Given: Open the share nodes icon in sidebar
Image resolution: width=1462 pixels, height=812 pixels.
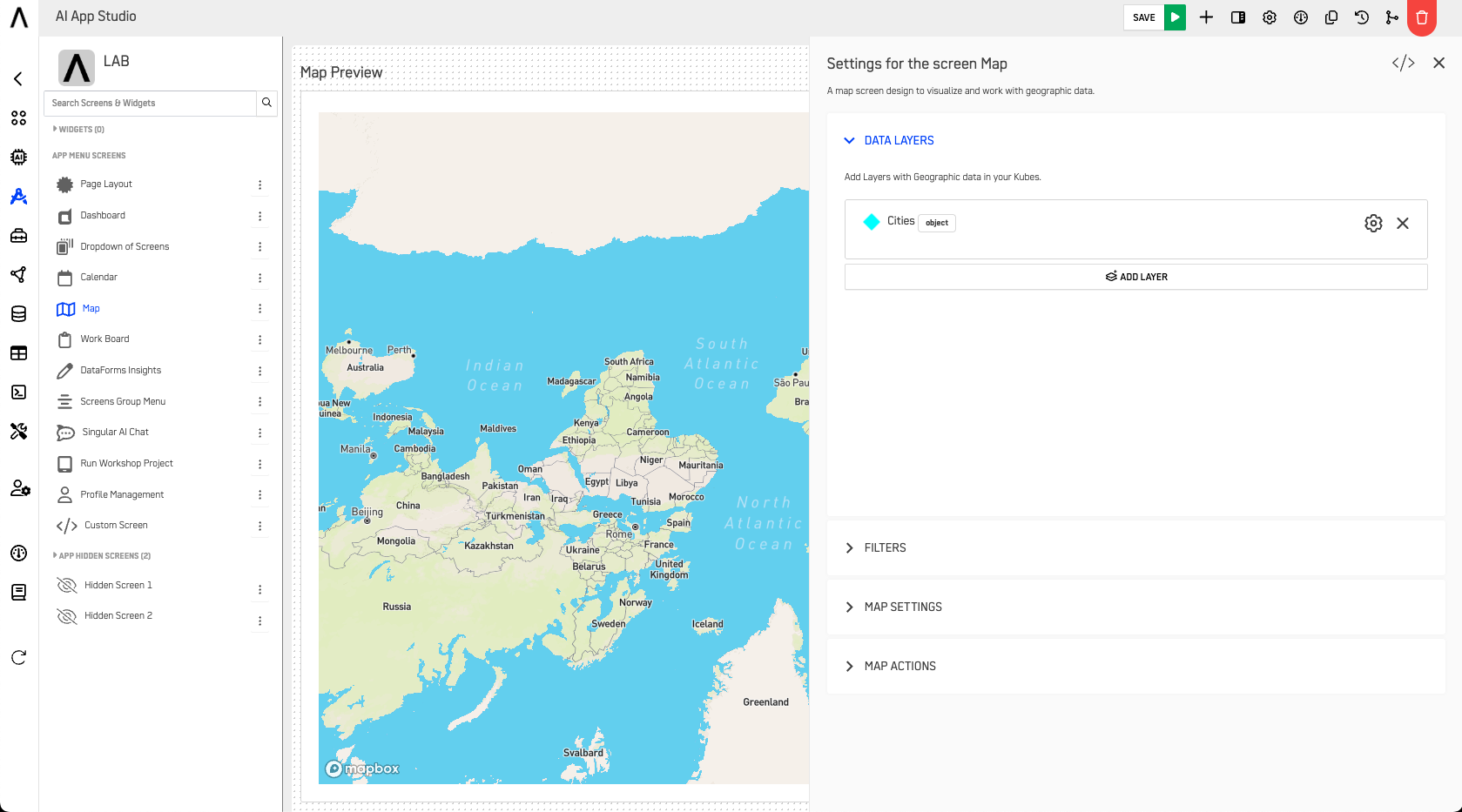Looking at the screenshot, I should point(18,275).
